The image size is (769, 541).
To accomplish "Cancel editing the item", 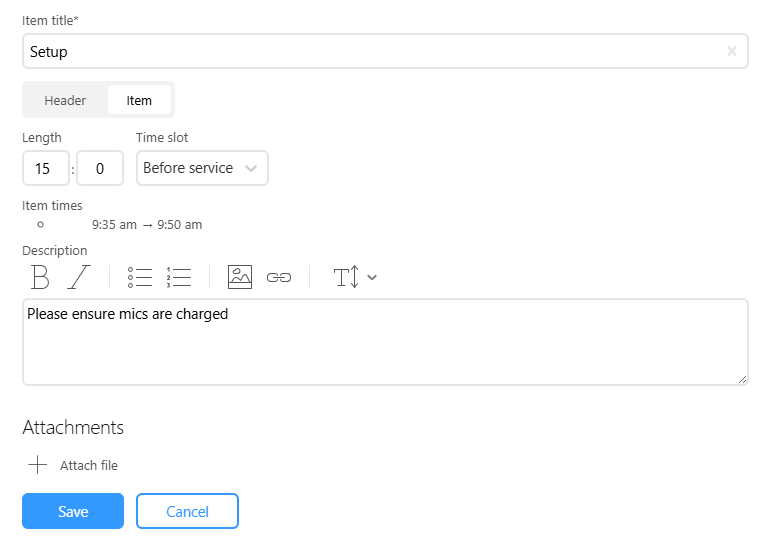I will coord(187,511).
